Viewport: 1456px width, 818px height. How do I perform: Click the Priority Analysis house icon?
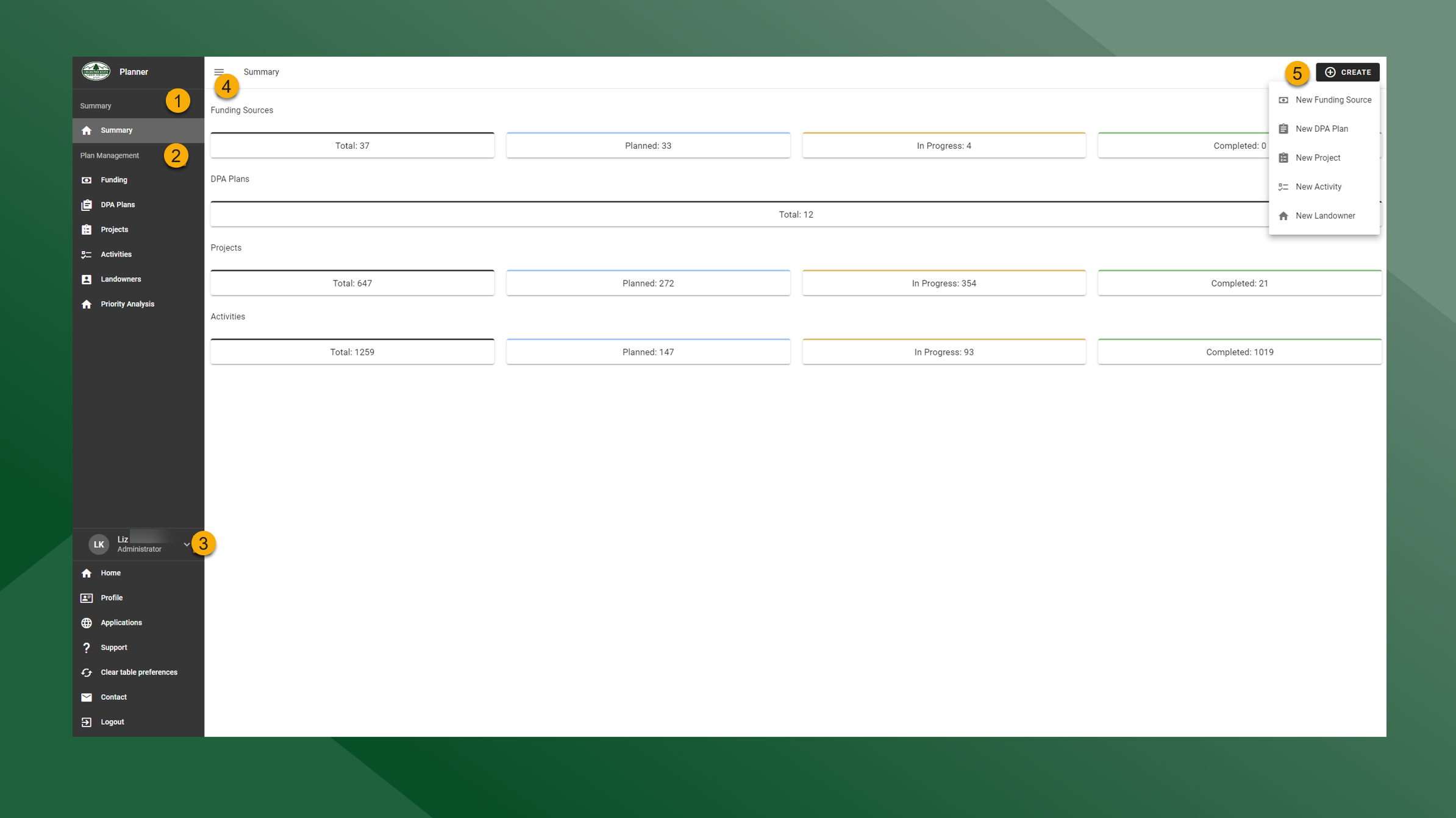[87, 304]
